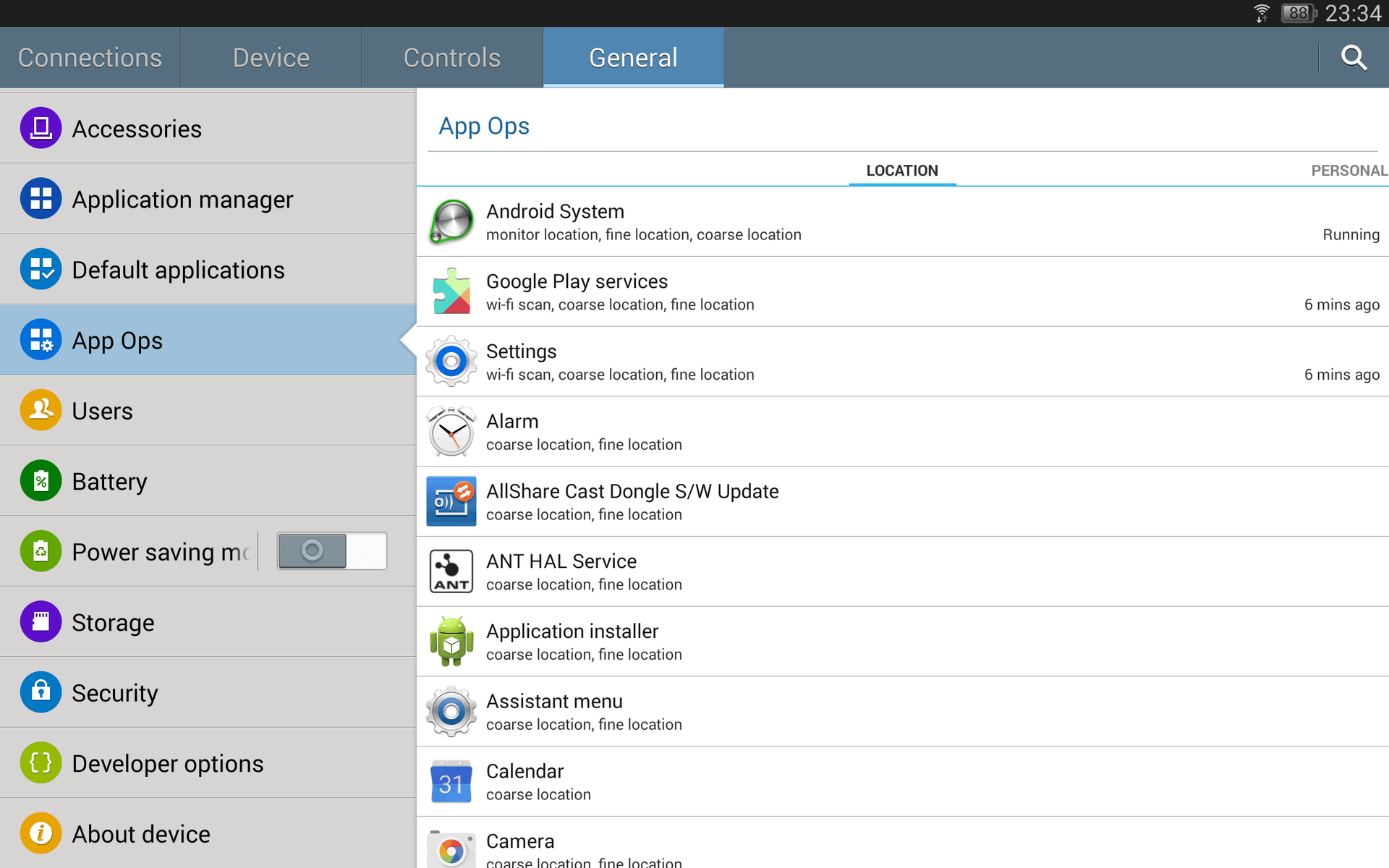Image resolution: width=1389 pixels, height=868 pixels.
Task: Tap the Developer options braces icon
Action: [x=41, y=762]
